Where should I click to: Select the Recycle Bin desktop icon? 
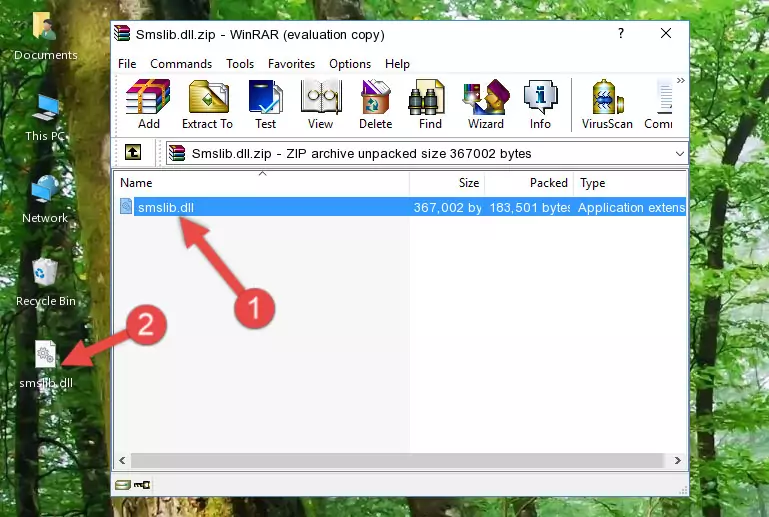tap(46, 283)
